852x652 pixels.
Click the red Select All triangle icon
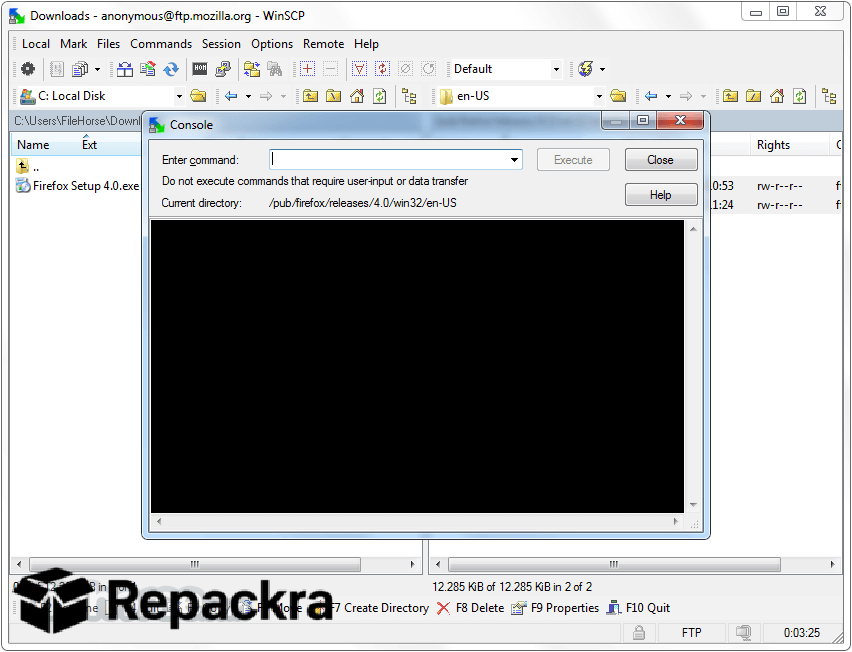tap(359, 69)
